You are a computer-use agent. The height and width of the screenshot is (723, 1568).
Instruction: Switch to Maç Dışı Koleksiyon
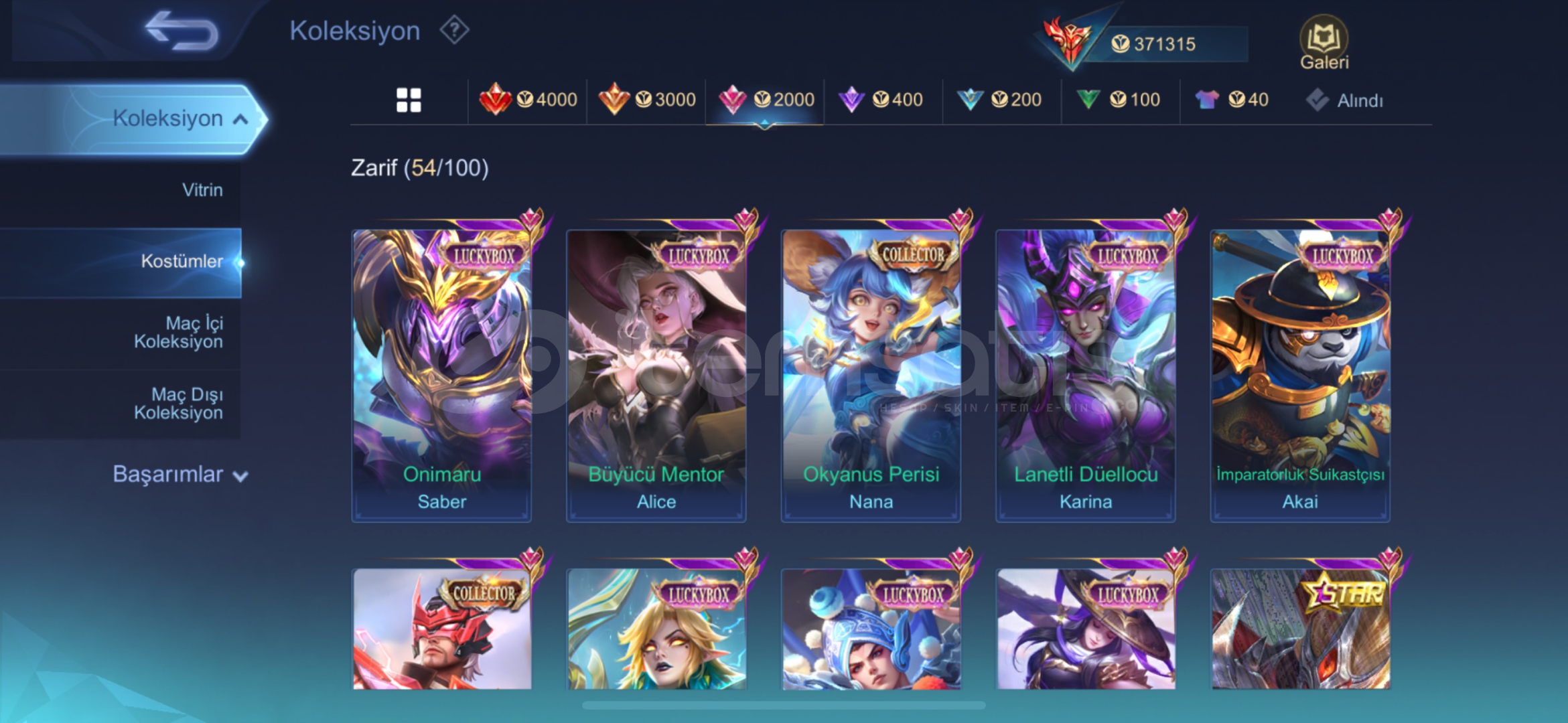coord(178,404)
